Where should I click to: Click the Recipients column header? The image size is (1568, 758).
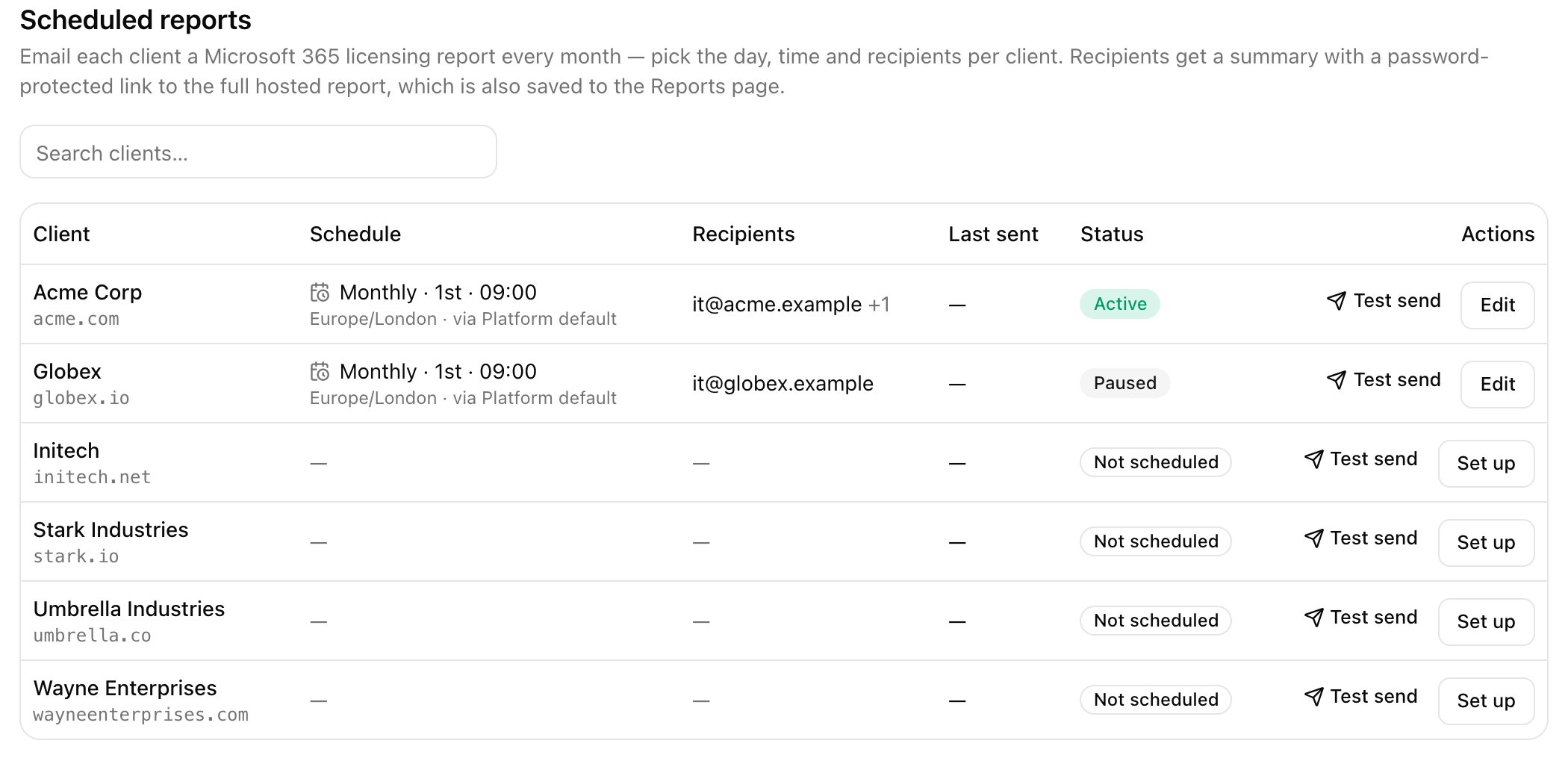(743, 234)
